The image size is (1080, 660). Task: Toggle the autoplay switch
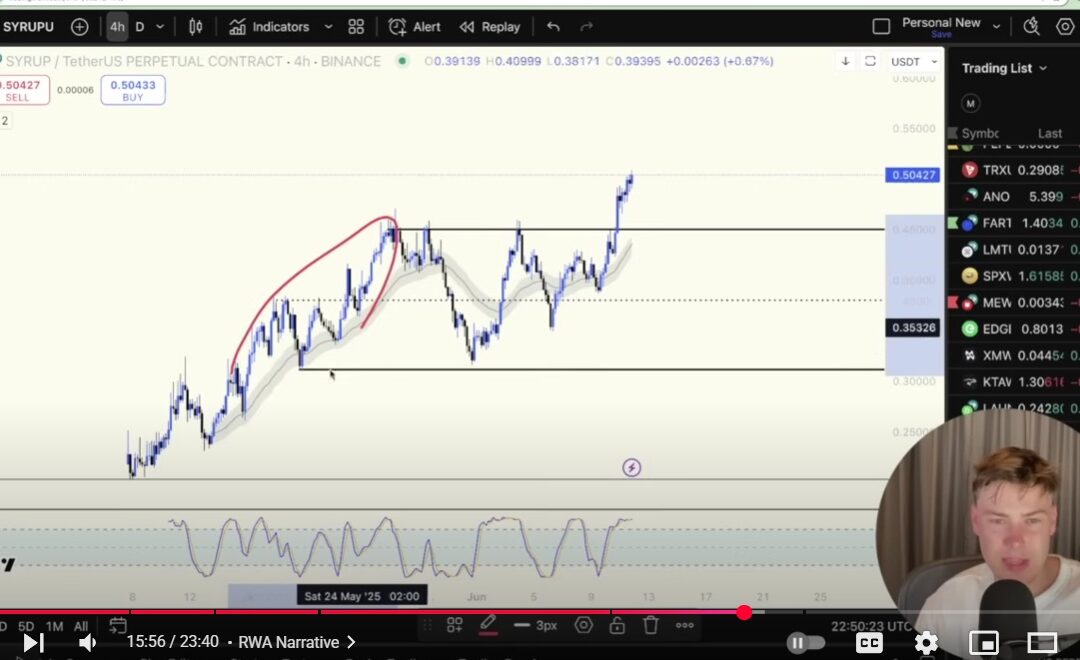[x=805, y=643]
